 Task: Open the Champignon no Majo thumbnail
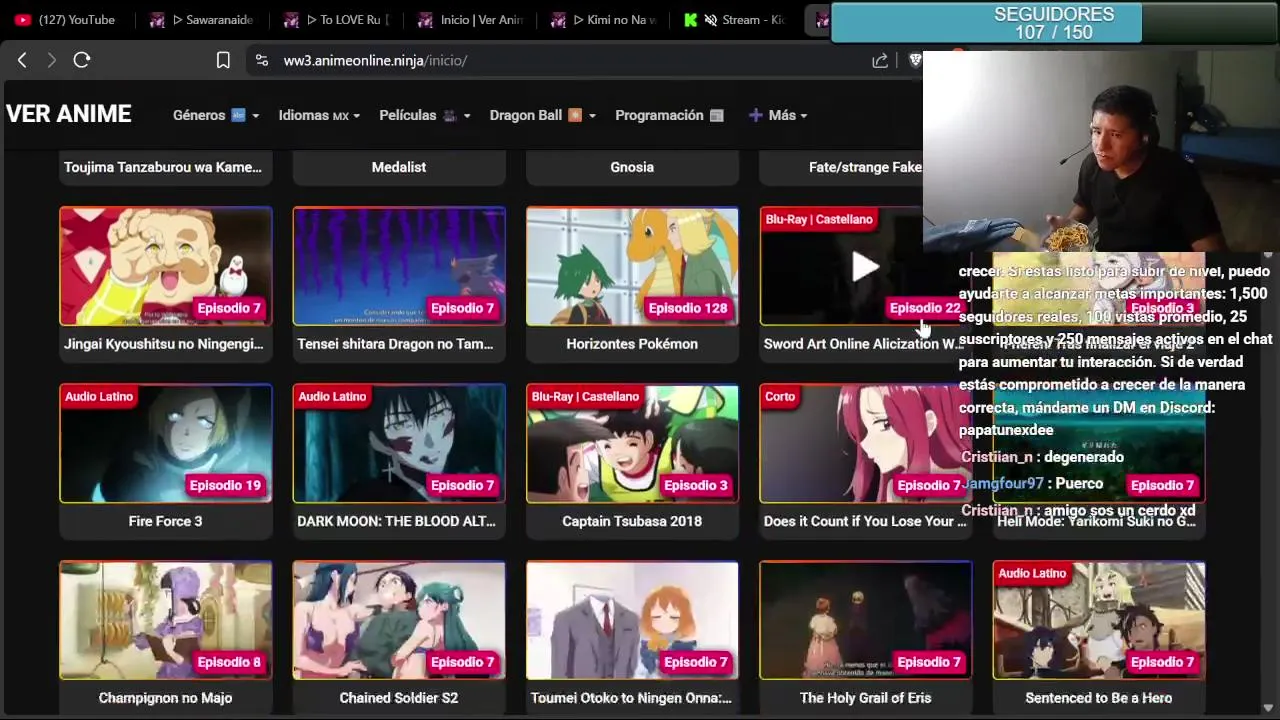[x=166, y=620]
